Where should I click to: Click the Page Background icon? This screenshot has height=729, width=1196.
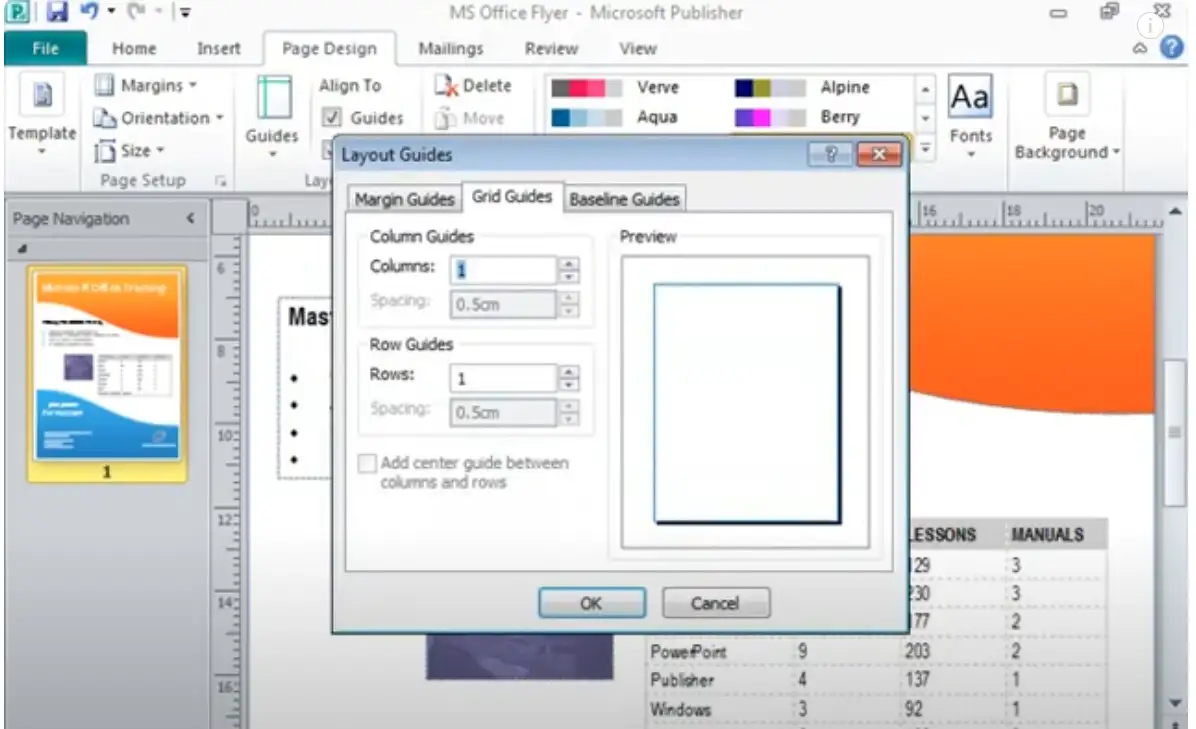pyautogui.click(x=1066, y=97)
